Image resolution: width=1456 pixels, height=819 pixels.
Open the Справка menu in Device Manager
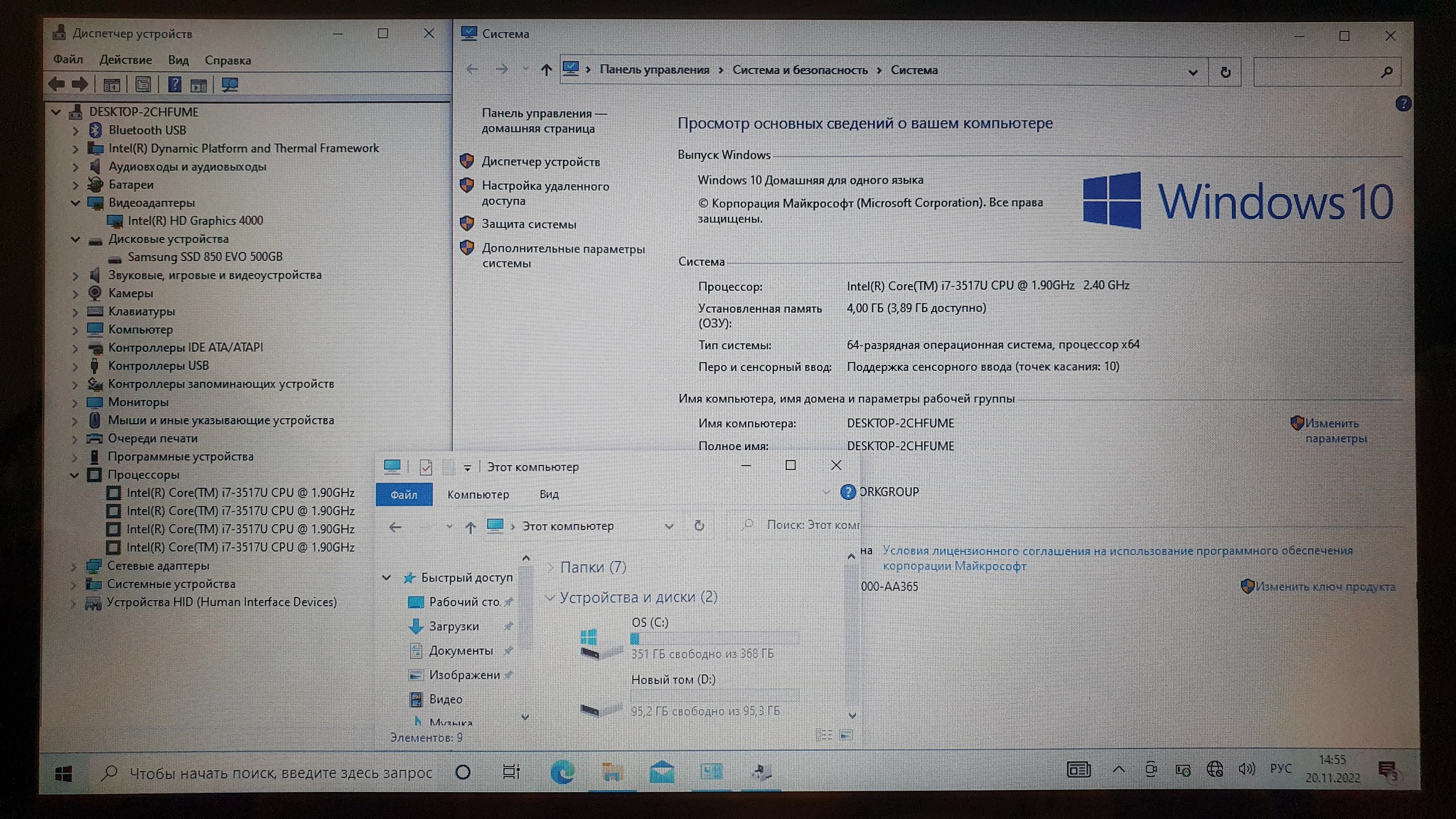point(227,60)
